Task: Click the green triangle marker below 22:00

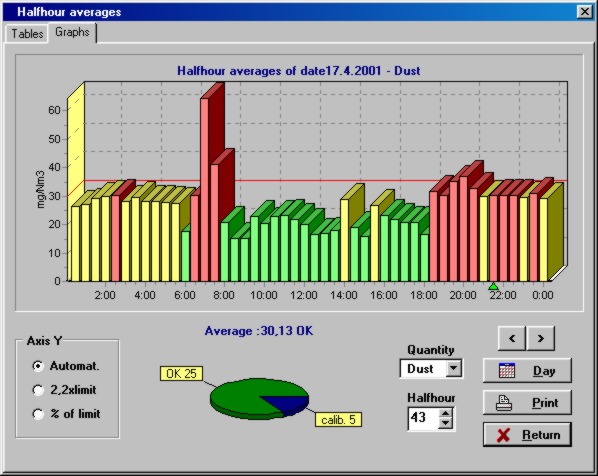Action: (493, 286)
